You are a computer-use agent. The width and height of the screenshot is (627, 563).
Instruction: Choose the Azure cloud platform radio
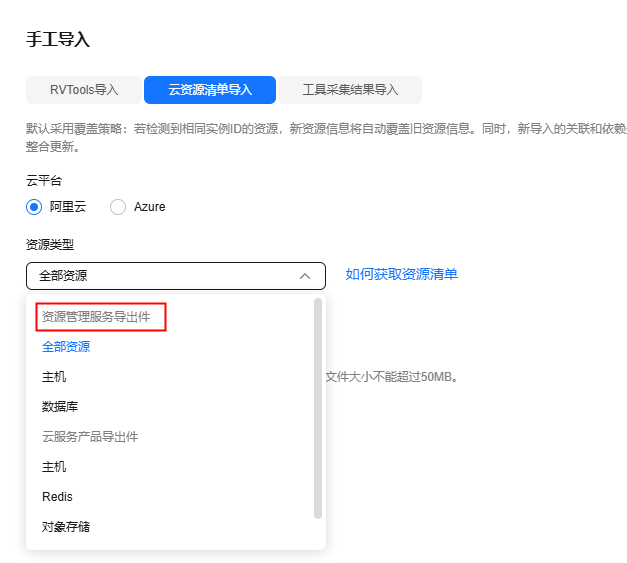[118, 207]
